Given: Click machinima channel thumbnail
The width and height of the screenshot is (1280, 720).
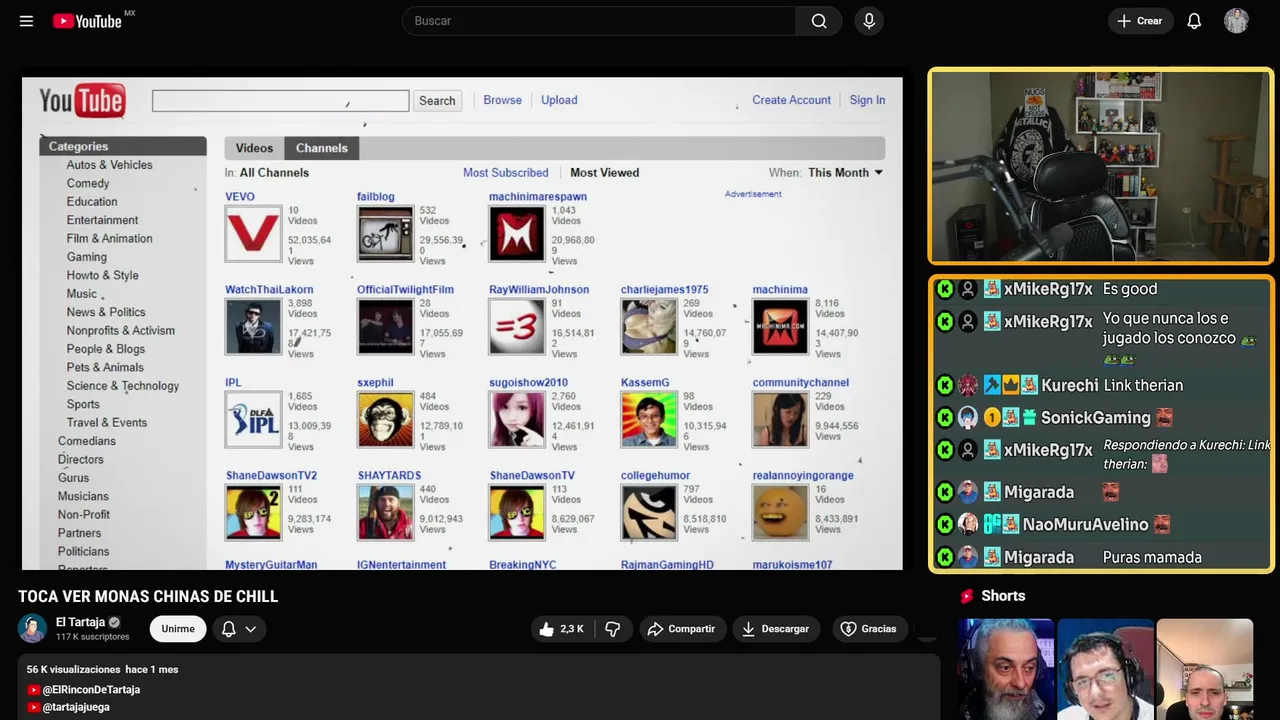Looking at the screenshot, I should (x=780, y=327).
